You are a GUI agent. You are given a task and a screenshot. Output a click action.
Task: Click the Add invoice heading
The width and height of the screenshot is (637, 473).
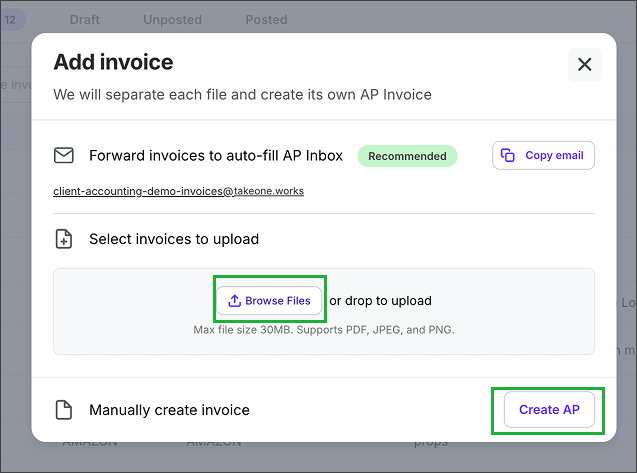coord(113,62)
